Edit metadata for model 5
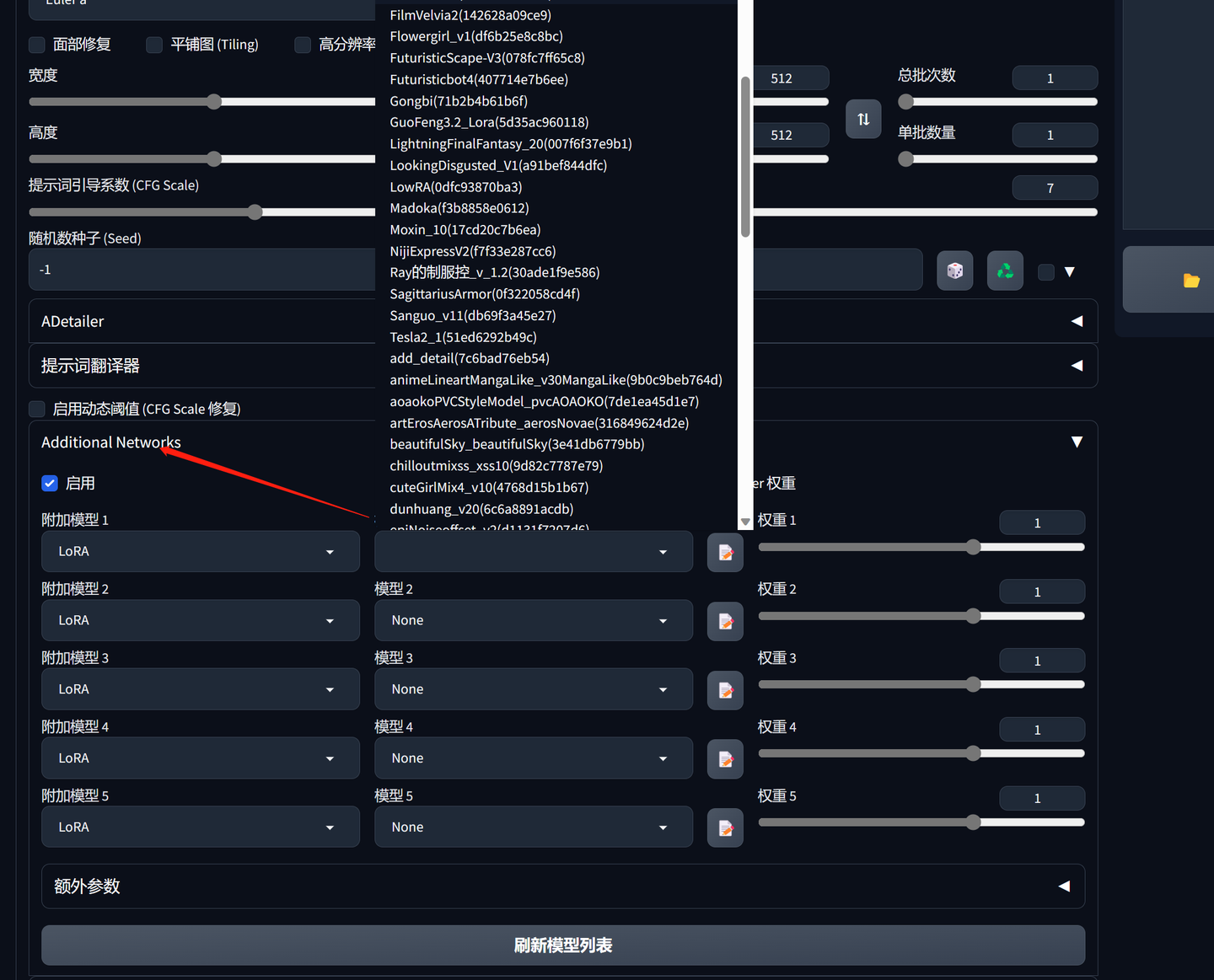Image resolution: width=1214 pixels, height=980 pixels. click(x=725, y=828)
